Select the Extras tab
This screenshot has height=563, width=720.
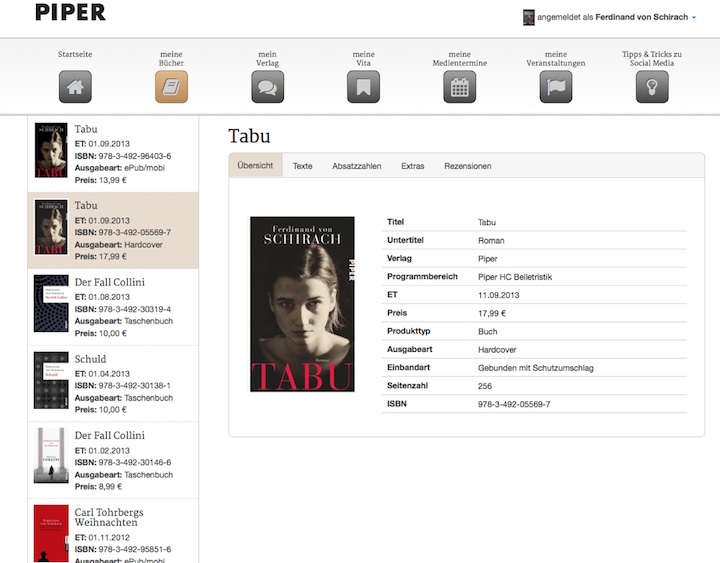point(412,166)
